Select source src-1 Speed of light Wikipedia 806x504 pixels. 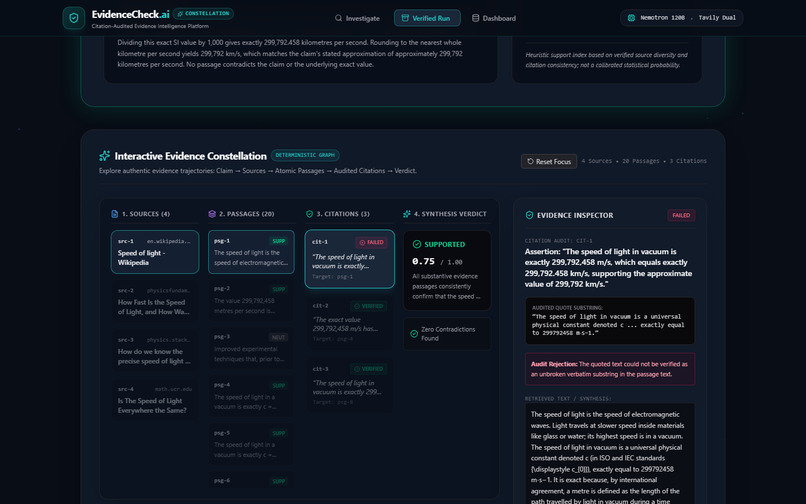pyautogui.click(x=155, y=252)
